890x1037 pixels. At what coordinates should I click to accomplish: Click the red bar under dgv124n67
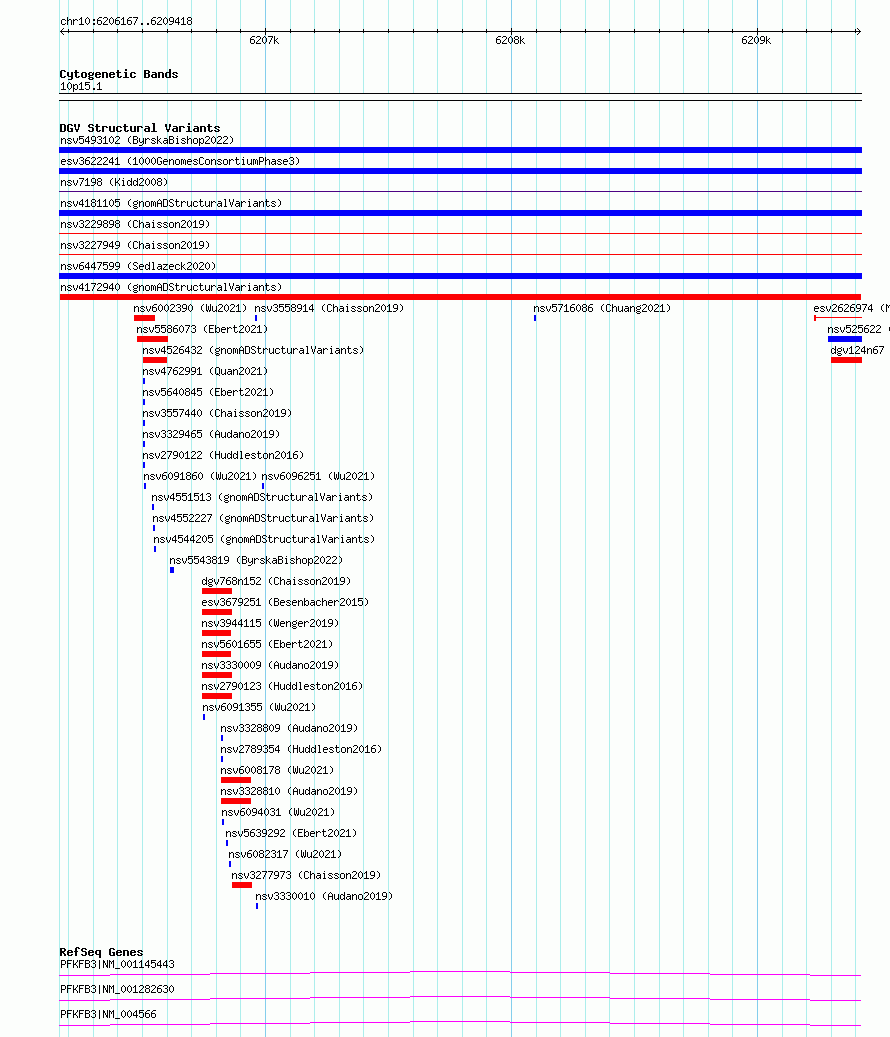click(846, 360)
